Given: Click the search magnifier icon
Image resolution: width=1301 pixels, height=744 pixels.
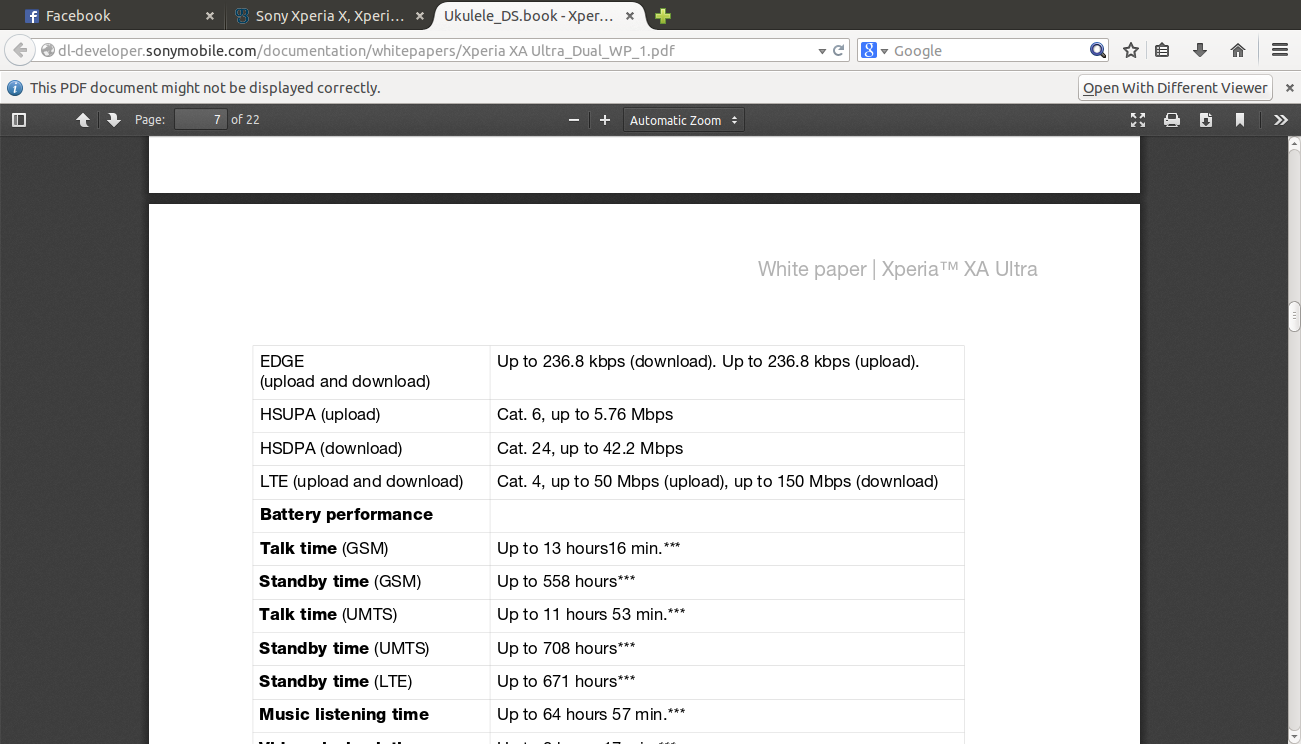Looking at the screenshot, I should [x=1098, y=51].
